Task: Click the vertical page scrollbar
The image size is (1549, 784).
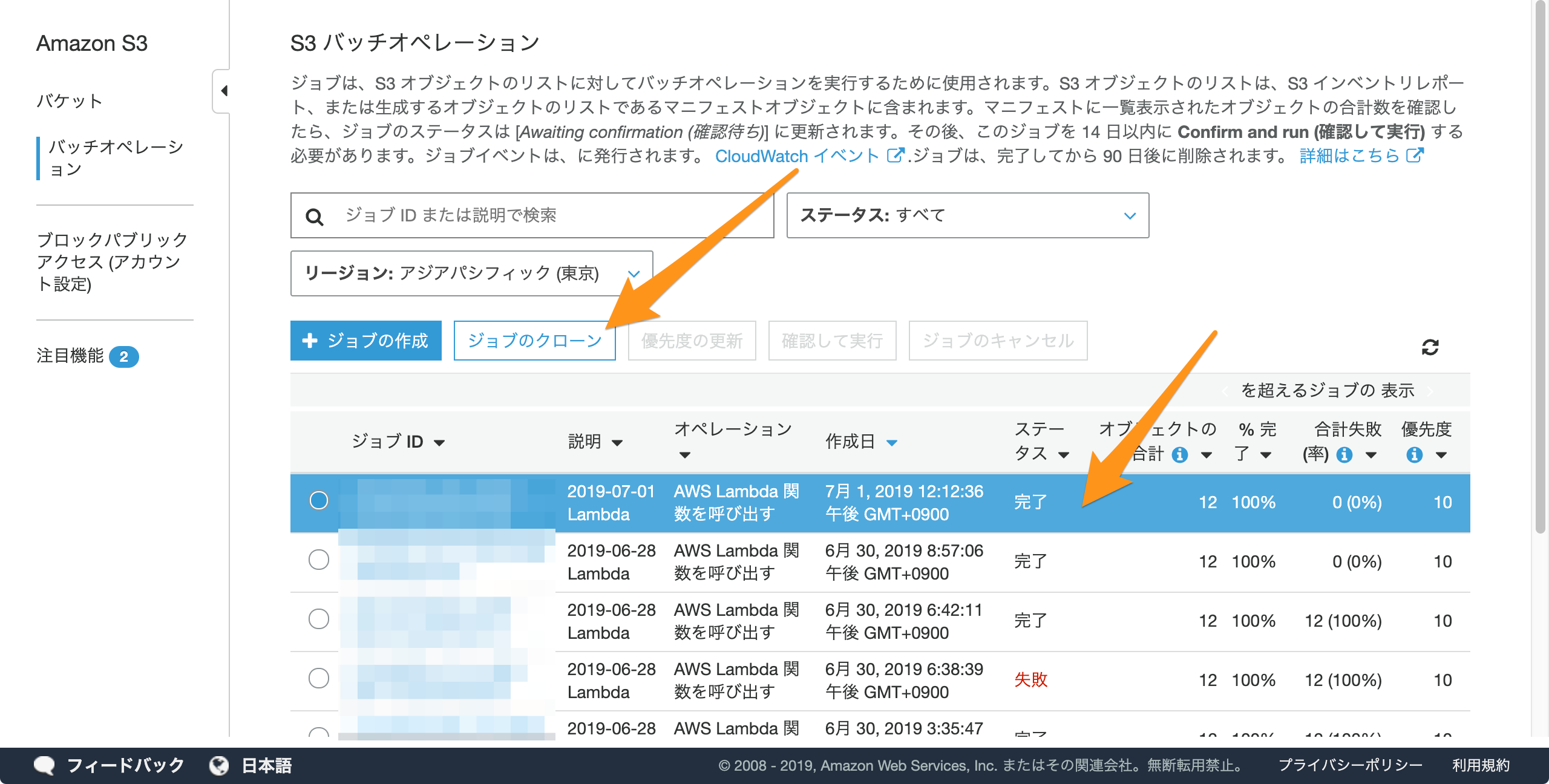Action: pos(1541,266)
